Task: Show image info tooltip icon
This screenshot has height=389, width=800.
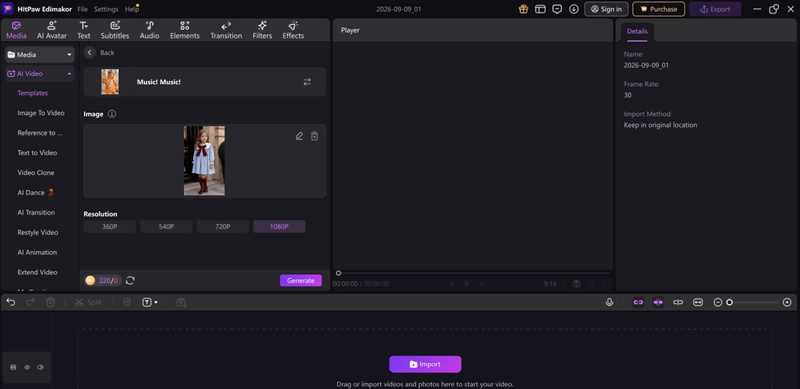Action: pyautogui.click(x=112, y=114)
